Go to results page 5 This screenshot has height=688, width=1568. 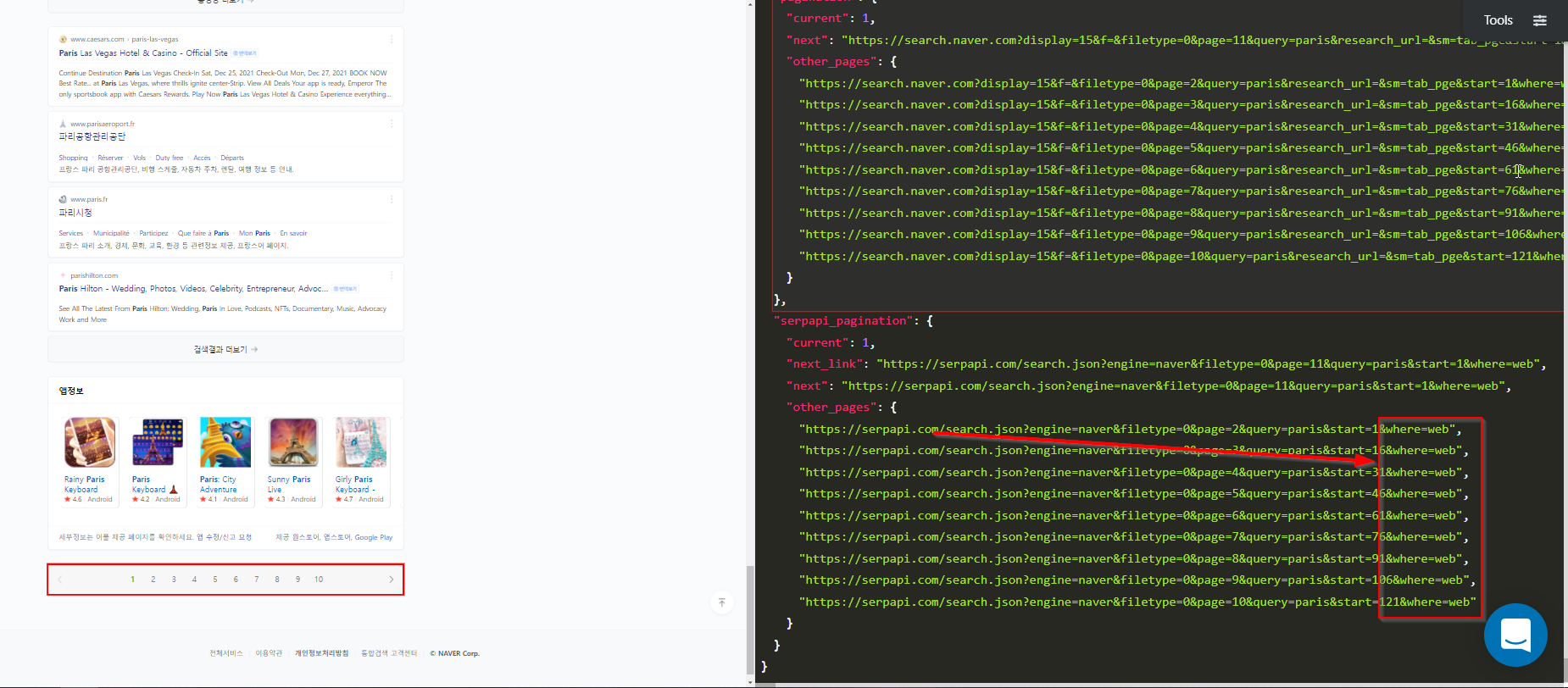(x=215, y=580)
